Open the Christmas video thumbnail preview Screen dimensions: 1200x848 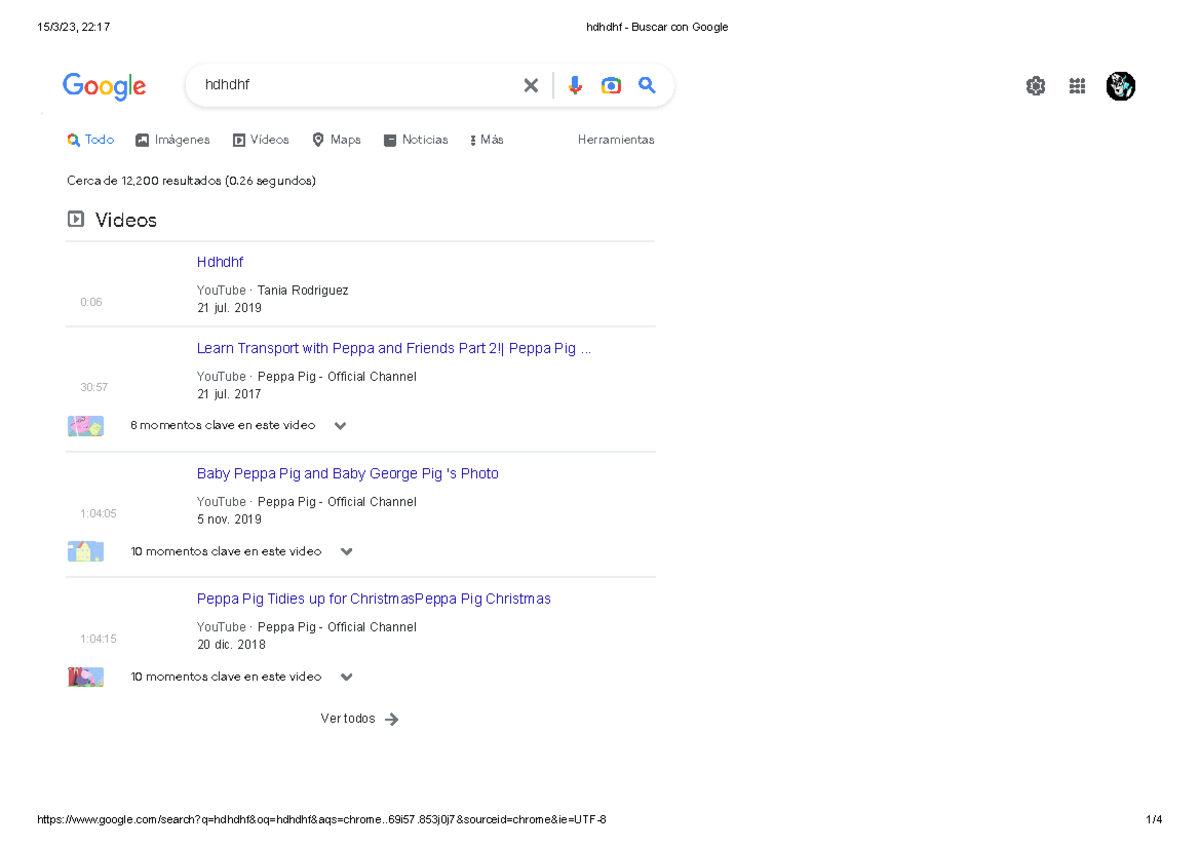[x=85, y=676]
